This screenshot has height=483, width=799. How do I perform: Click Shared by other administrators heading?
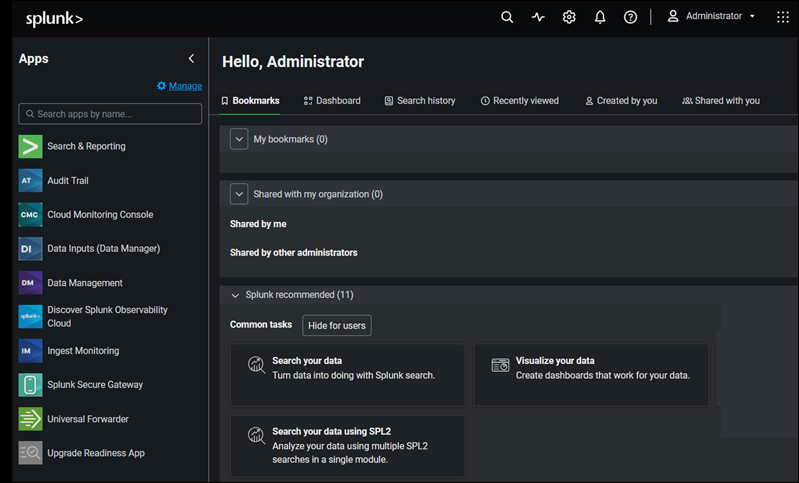point(294,253)
